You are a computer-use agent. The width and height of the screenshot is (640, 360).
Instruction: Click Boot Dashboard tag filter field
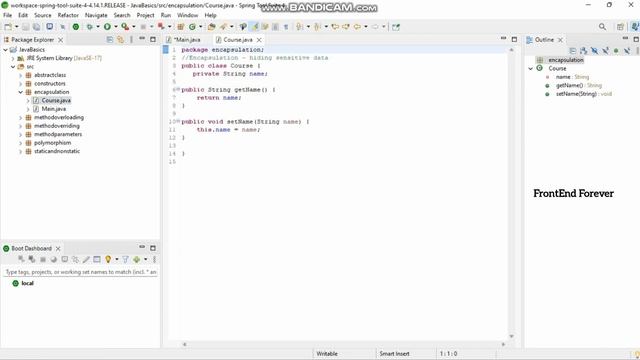point(81,272)
